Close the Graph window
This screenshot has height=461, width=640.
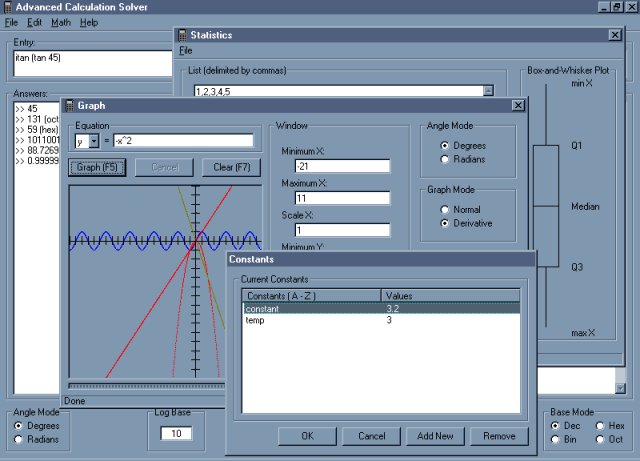517,105
